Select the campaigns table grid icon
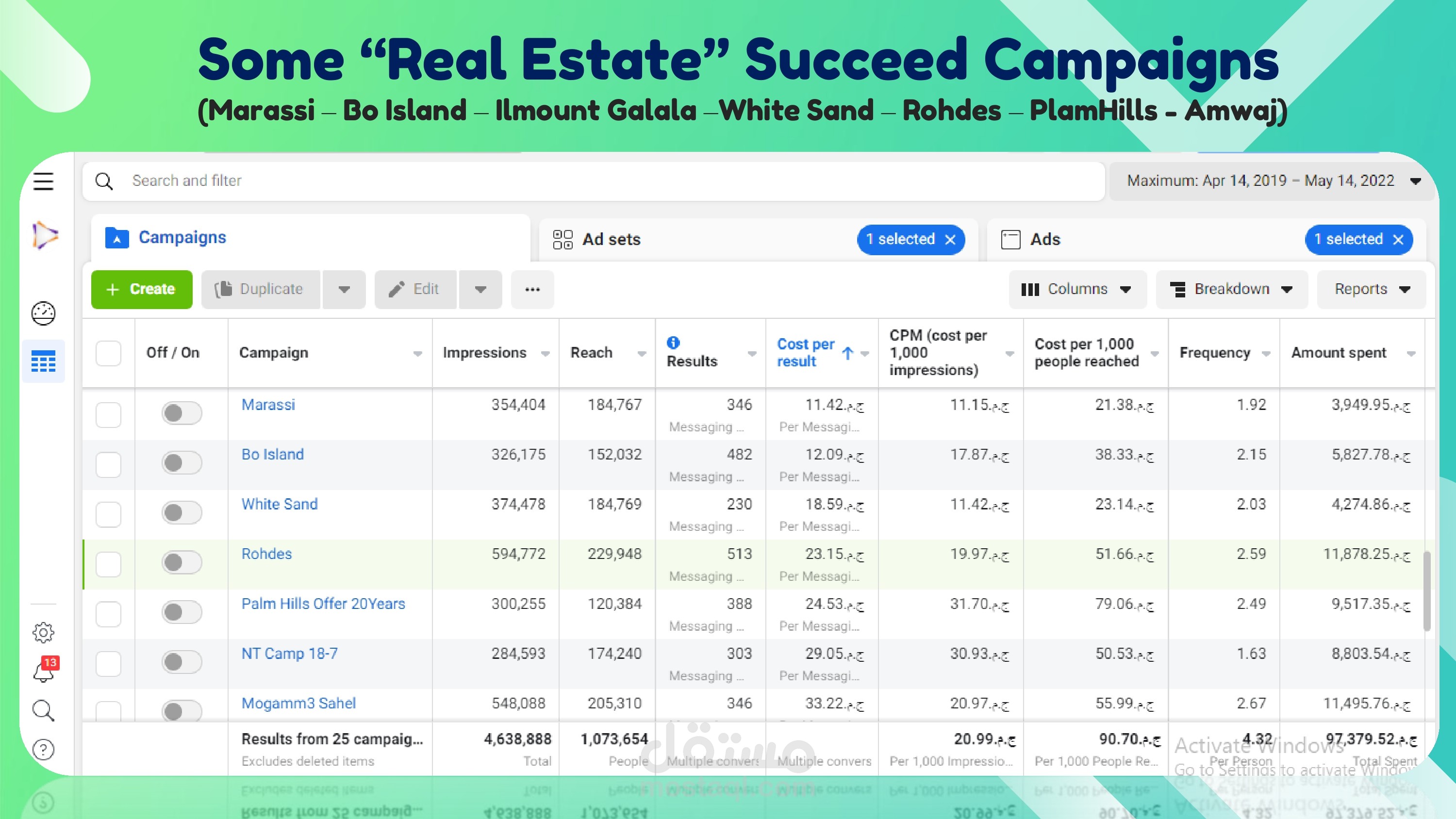The height and width of the screenshot is (819, 1456). tap(44, 361)
